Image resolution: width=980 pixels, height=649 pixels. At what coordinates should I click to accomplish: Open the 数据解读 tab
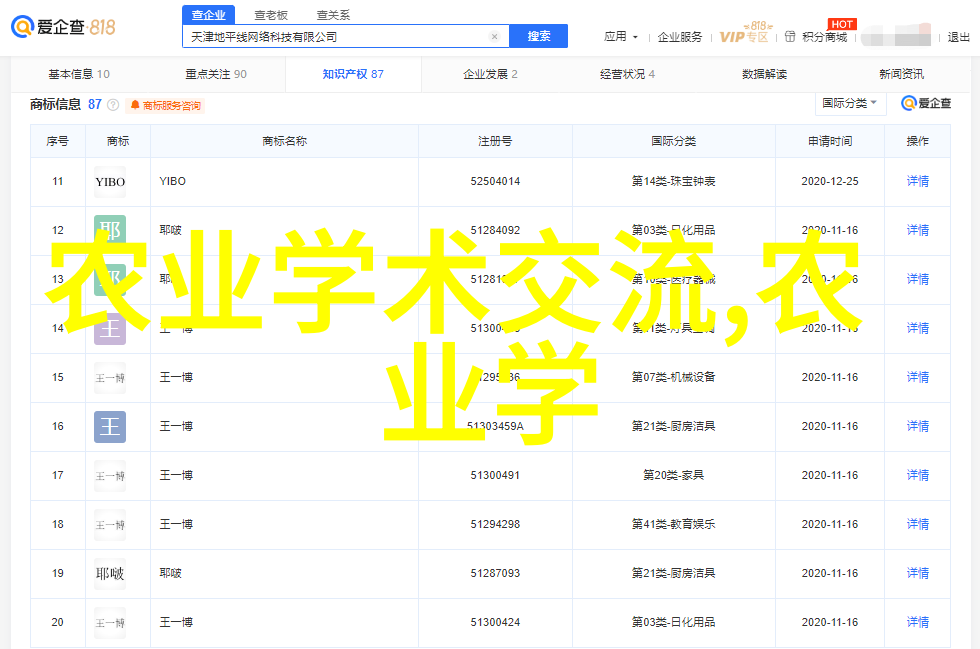pyautogui.click(x=764, y=74)
